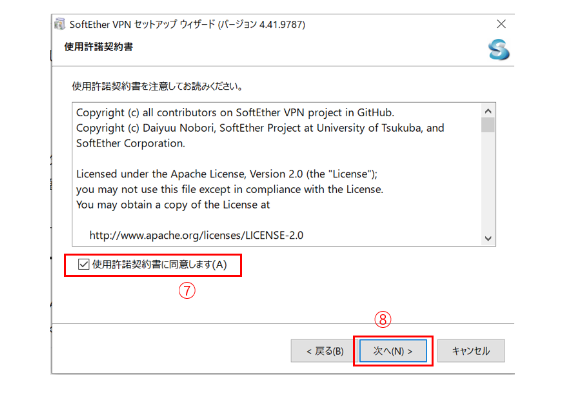
Task: Click the 'Copyright (c) Daiyuu Nobori' line
Action: click(x=260, y=128)
